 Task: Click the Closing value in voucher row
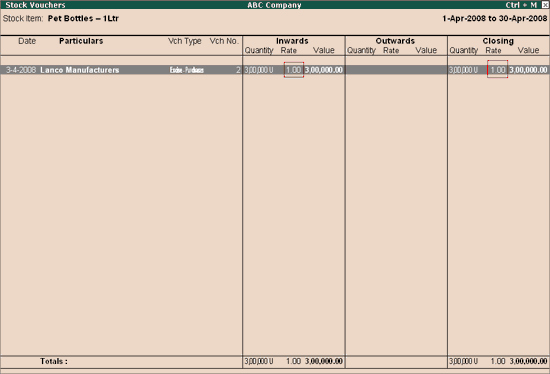coord(528,70)
